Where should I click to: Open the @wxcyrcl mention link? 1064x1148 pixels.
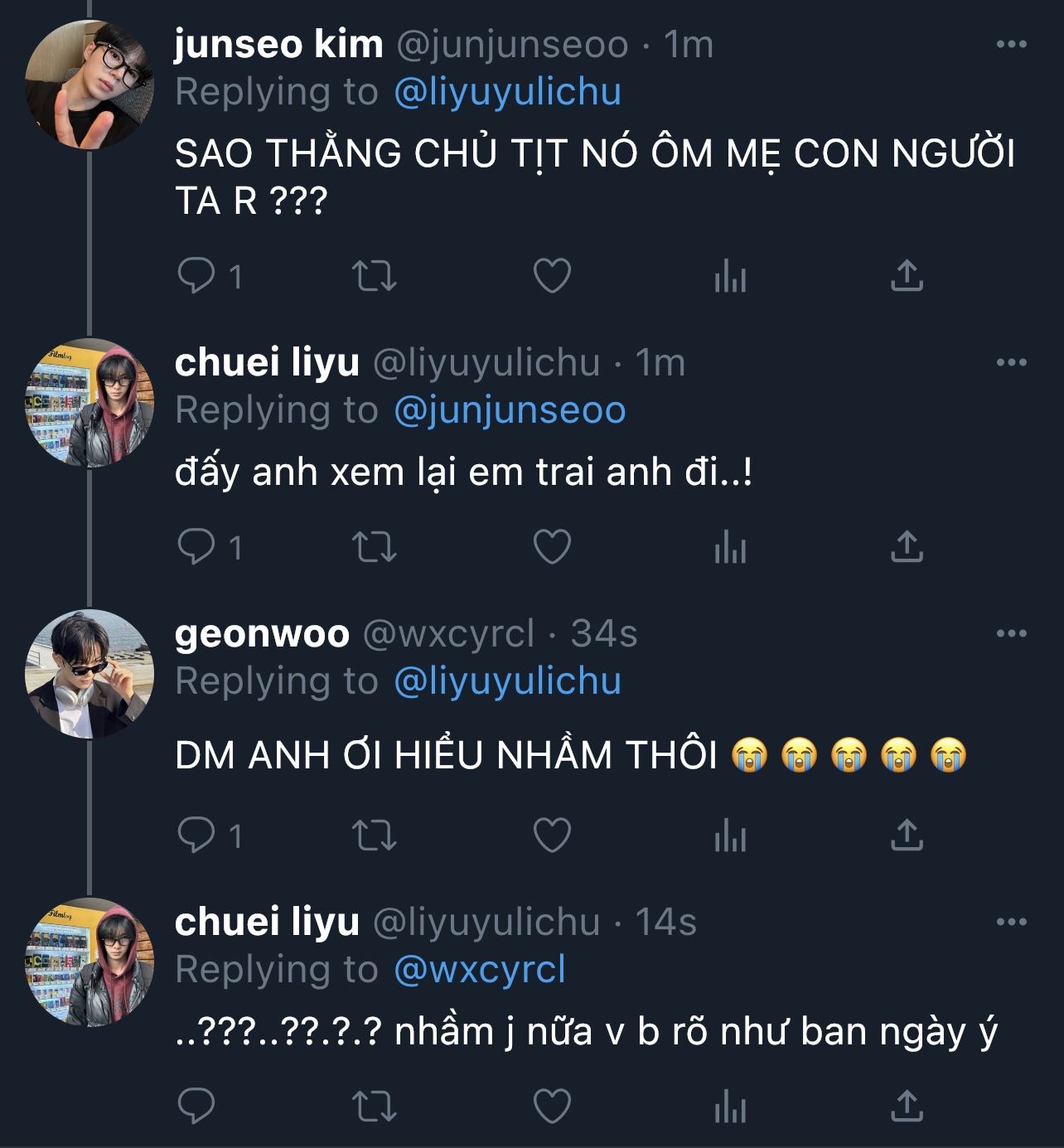click(x=480, y=969)
